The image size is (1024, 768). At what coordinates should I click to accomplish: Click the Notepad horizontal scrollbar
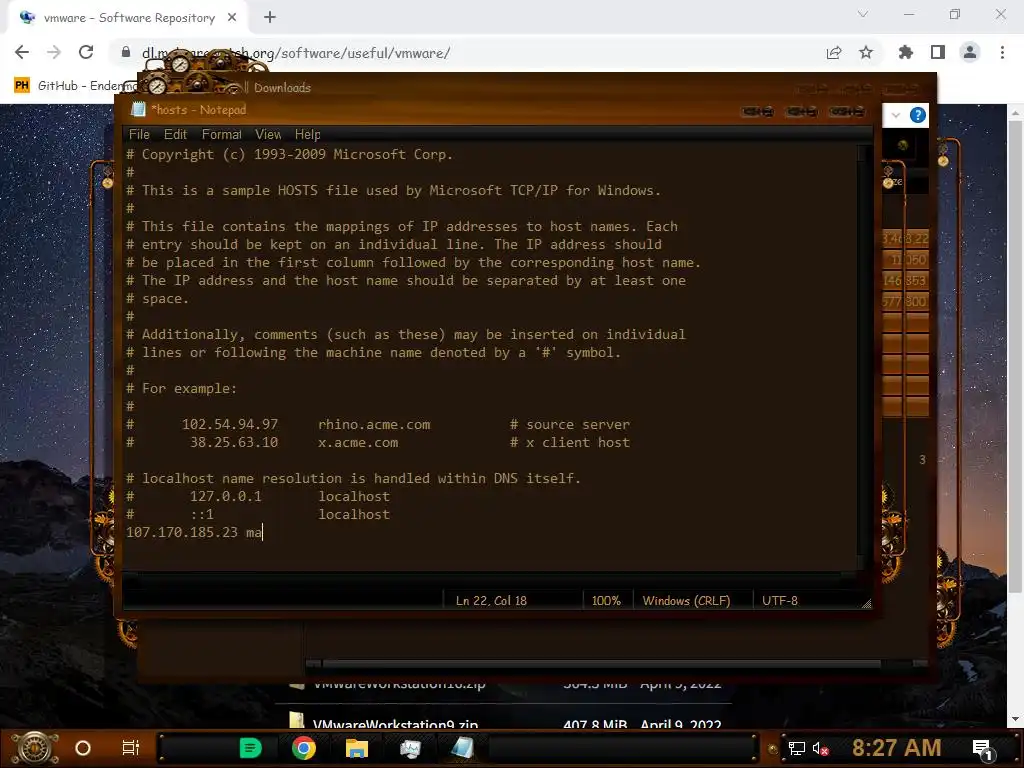pyautogui.click(x=490, y=577)
